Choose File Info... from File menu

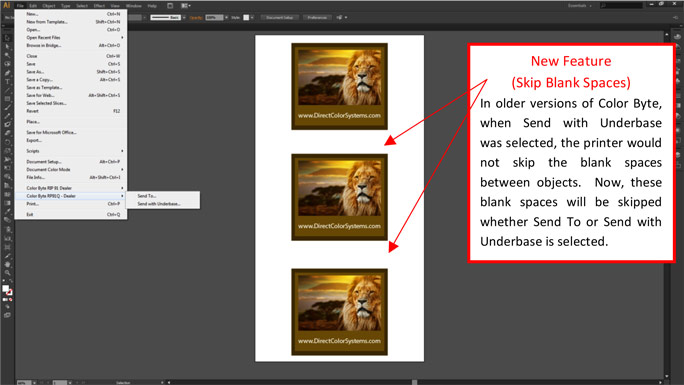point(71,177)
